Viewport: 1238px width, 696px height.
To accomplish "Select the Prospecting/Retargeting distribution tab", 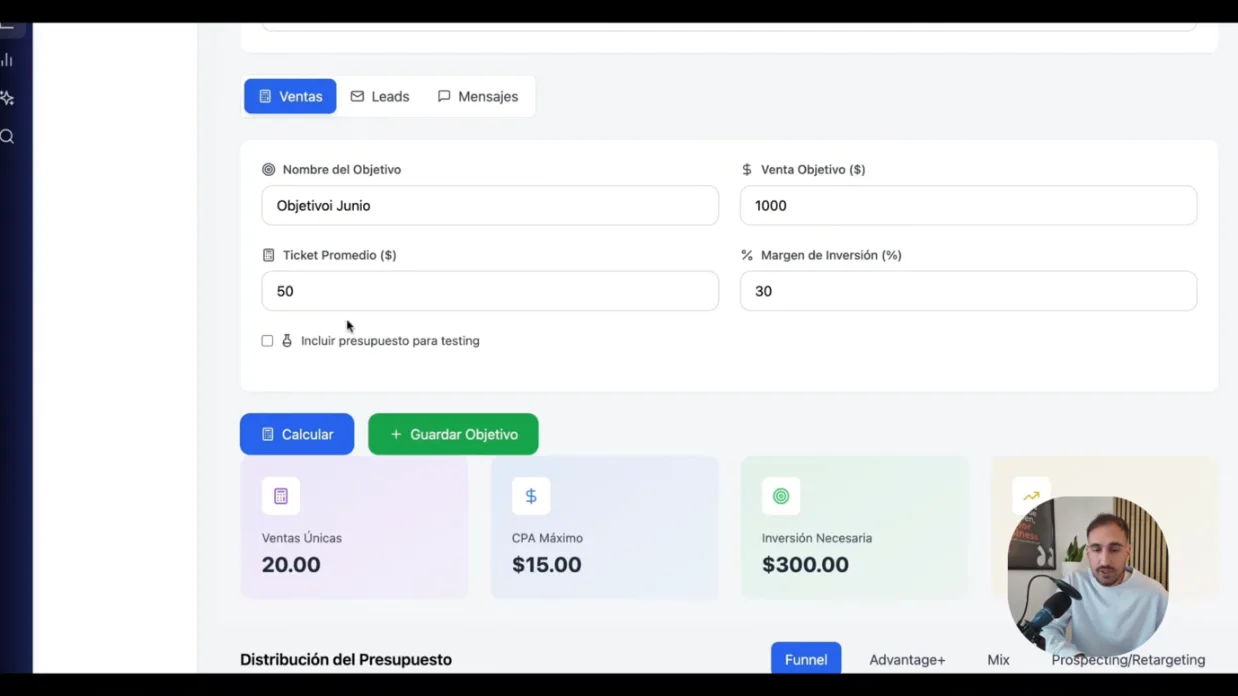I will [1128, 660].
